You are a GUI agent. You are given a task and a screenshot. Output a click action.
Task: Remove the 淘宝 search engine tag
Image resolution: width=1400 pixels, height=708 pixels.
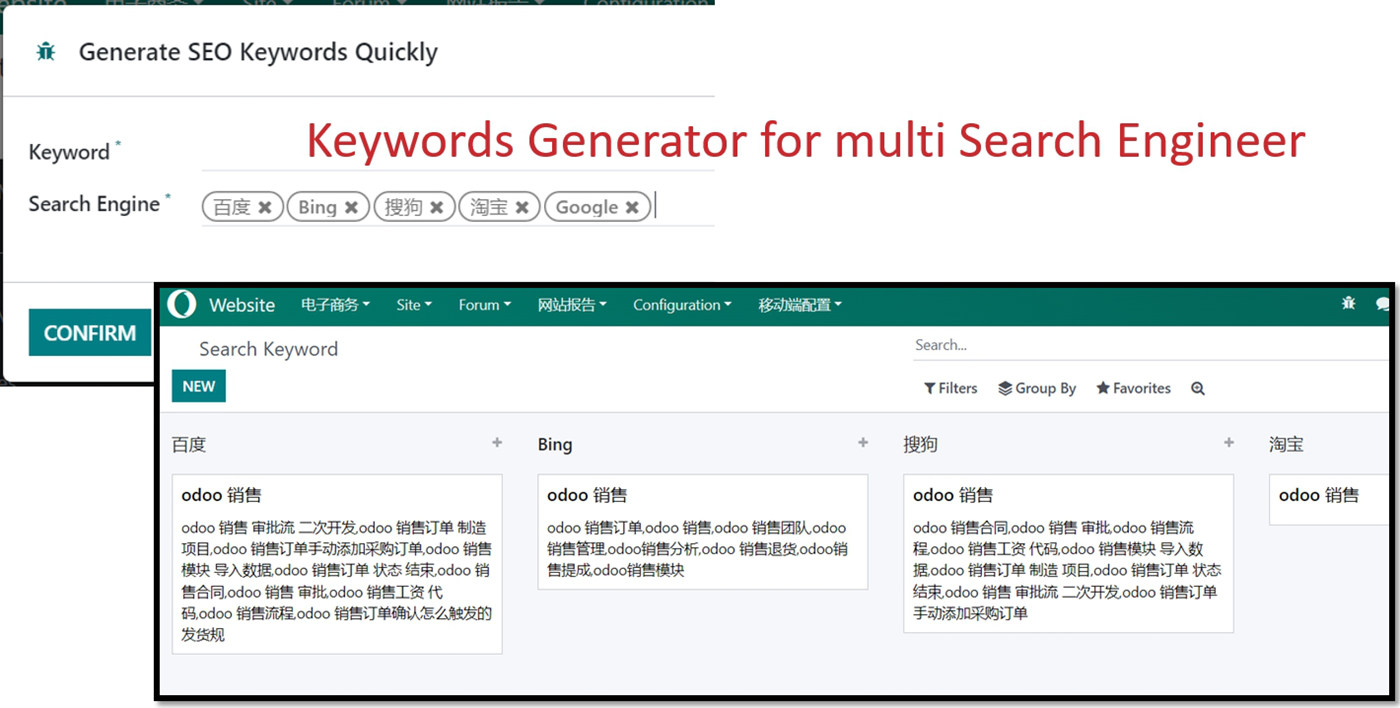pyautogui.click(x=522, y=207)
